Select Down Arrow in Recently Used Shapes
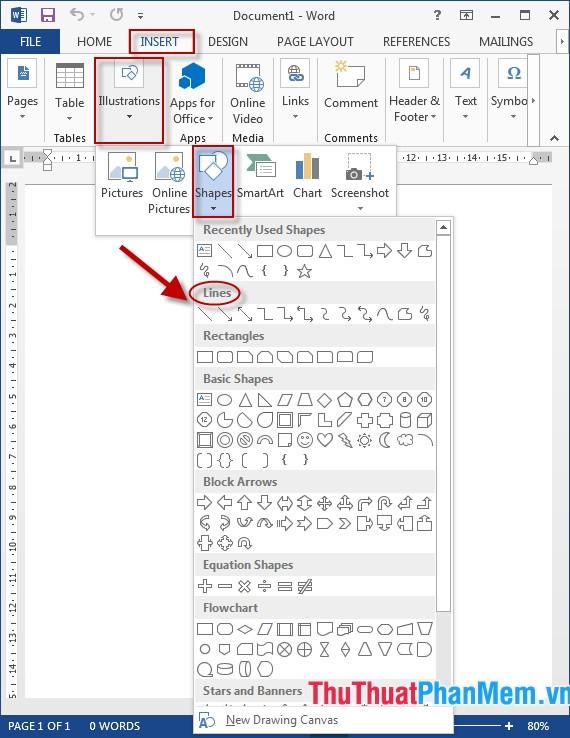The image size is (570, 738). tap(405, 250)
